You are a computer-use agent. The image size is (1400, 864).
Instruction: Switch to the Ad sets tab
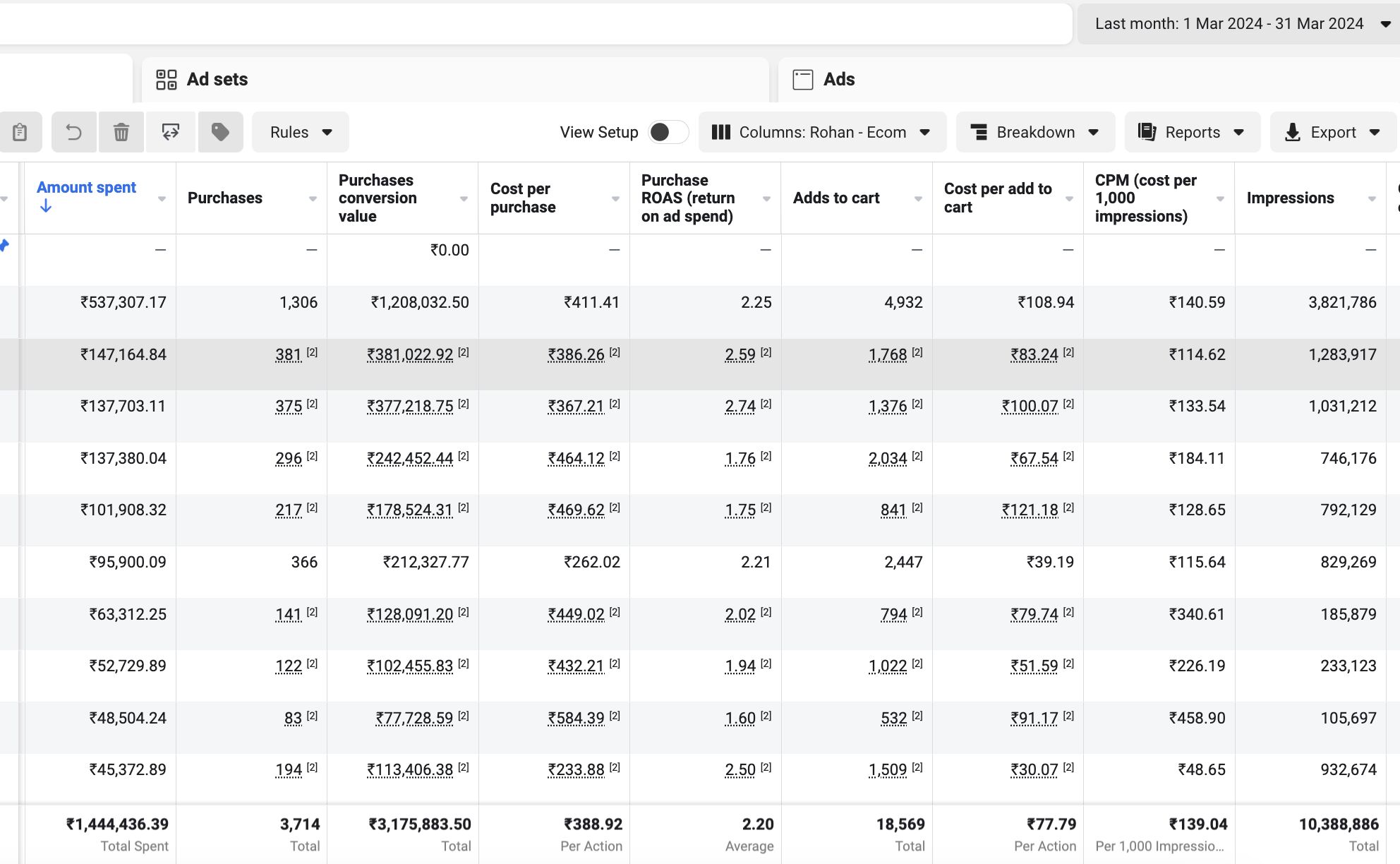tap(217, 80)
